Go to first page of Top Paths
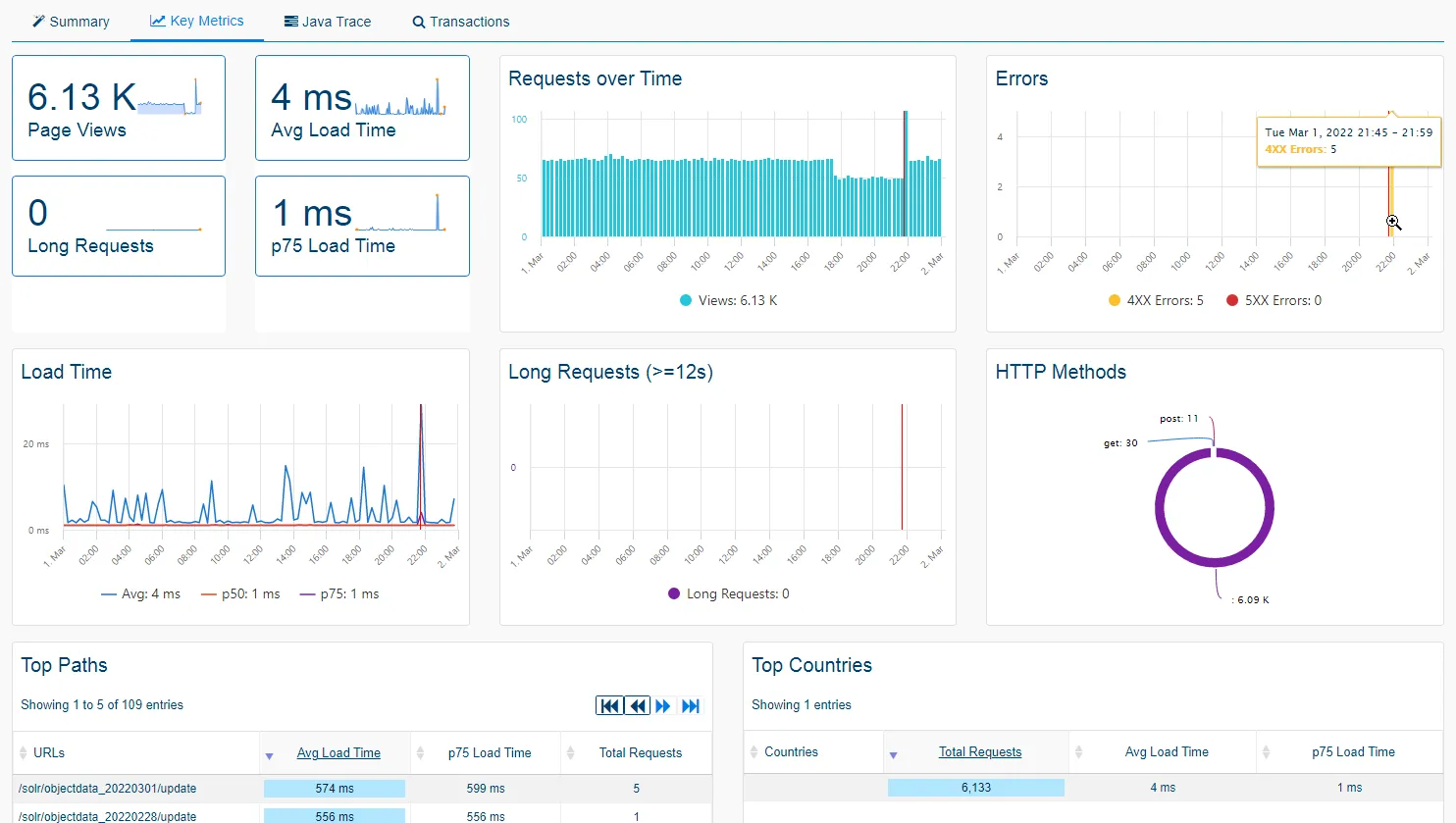The width and height of the screenshot is (1456, 823). 609,706
